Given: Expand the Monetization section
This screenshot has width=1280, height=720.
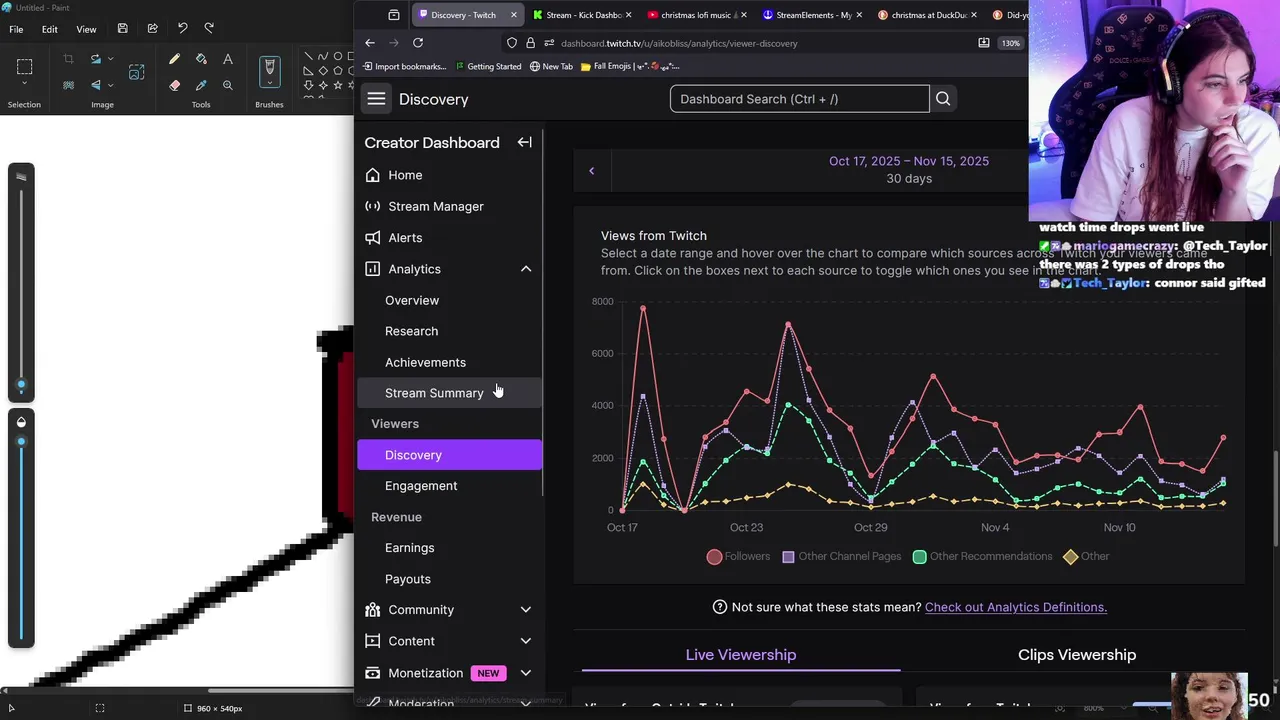Looking at the screenshot, I should pyautogui.click(x=526, y=673).
